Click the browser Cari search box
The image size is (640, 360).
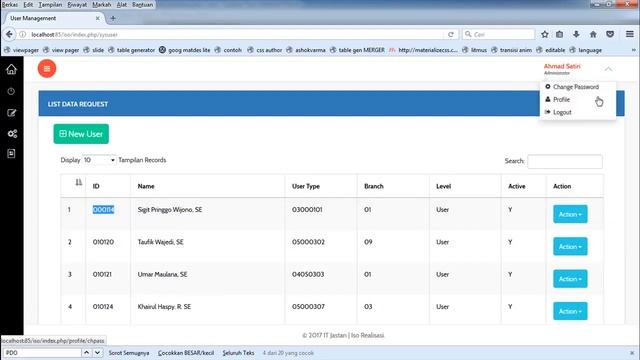[x=499, y=34]
